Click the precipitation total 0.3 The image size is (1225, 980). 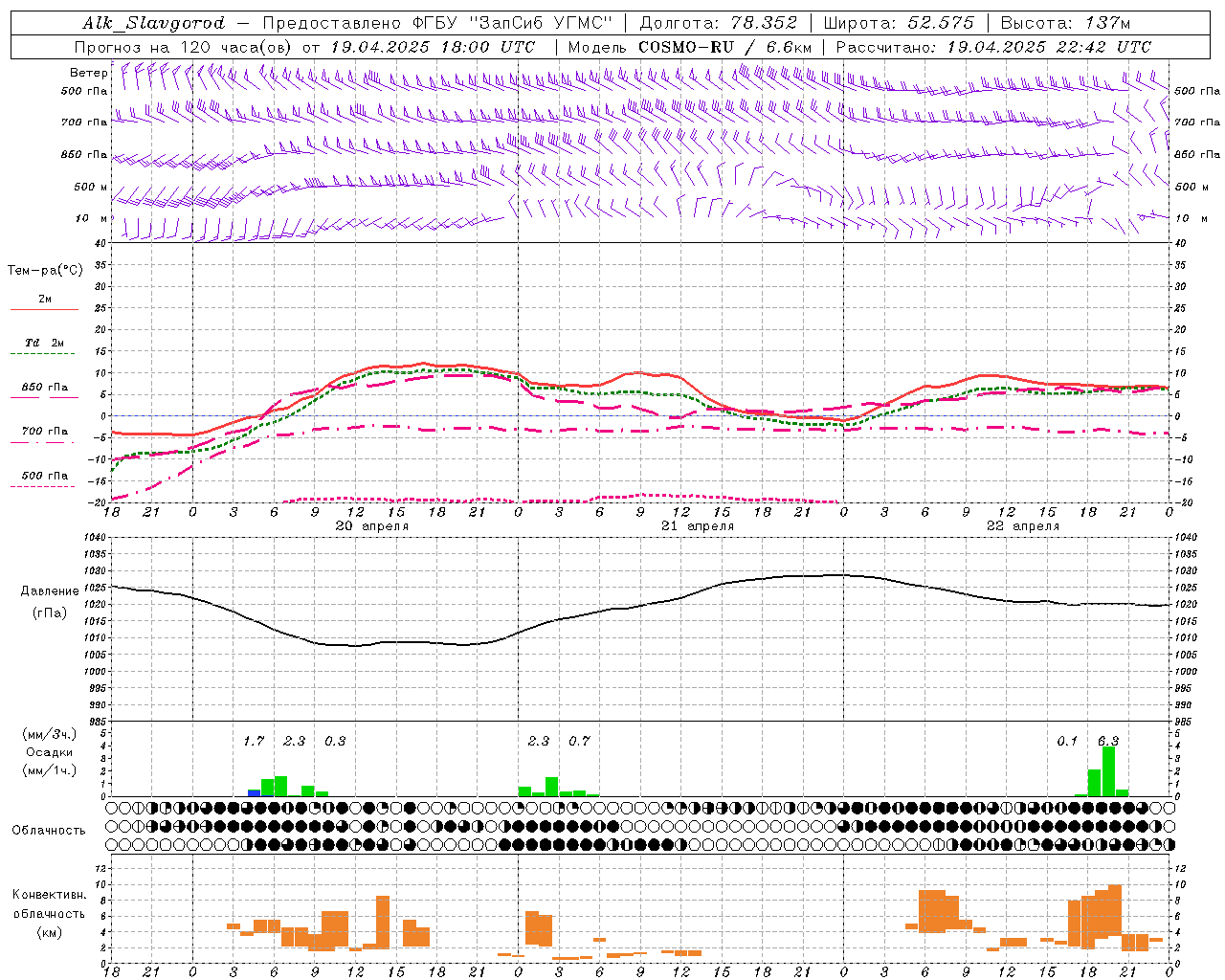335,742
